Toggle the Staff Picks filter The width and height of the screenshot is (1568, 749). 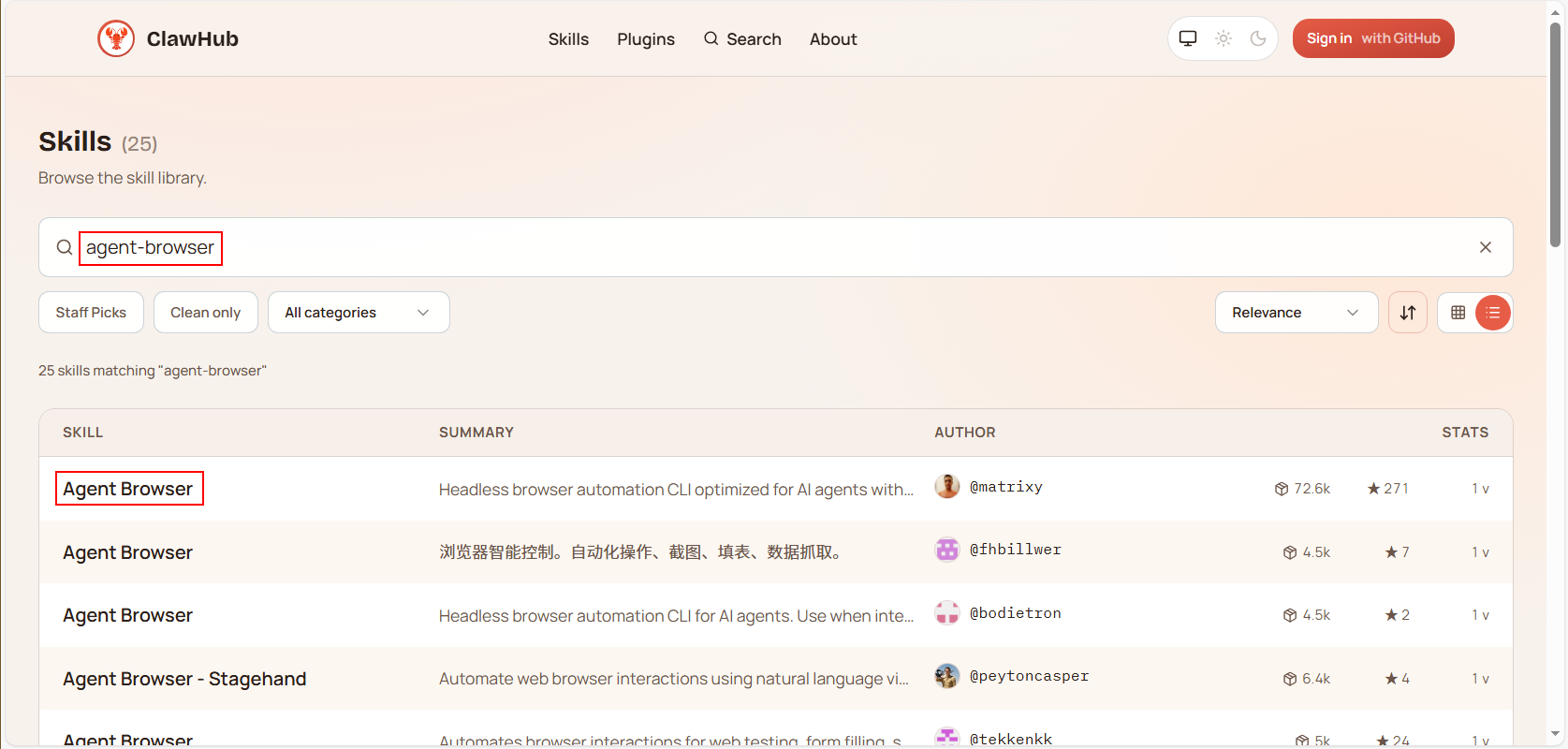[91, 313]
